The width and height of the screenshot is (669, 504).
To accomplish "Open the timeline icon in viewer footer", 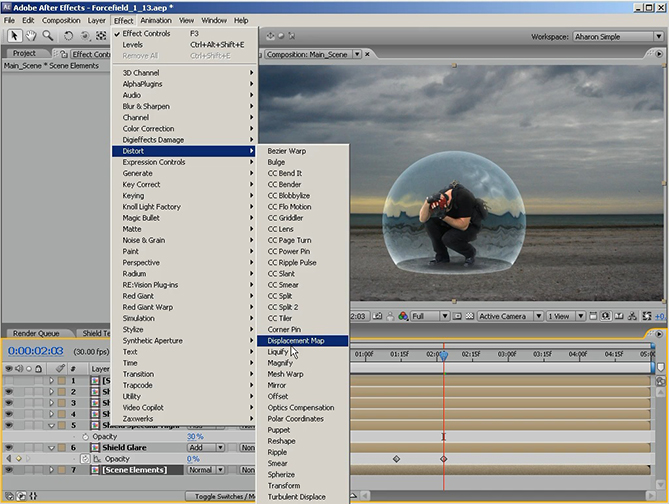I will click(619, 316).
